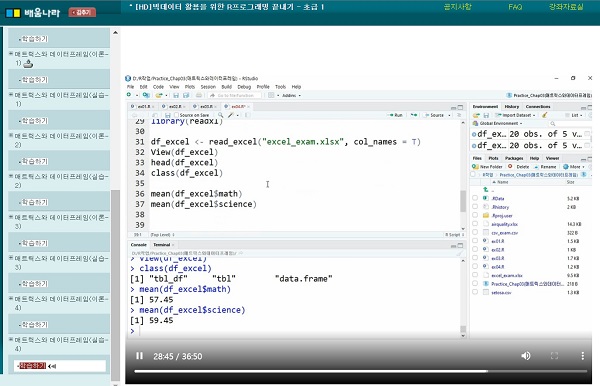
Task: Open the video player three-dot options menu
Action: (x=582, y=356)
